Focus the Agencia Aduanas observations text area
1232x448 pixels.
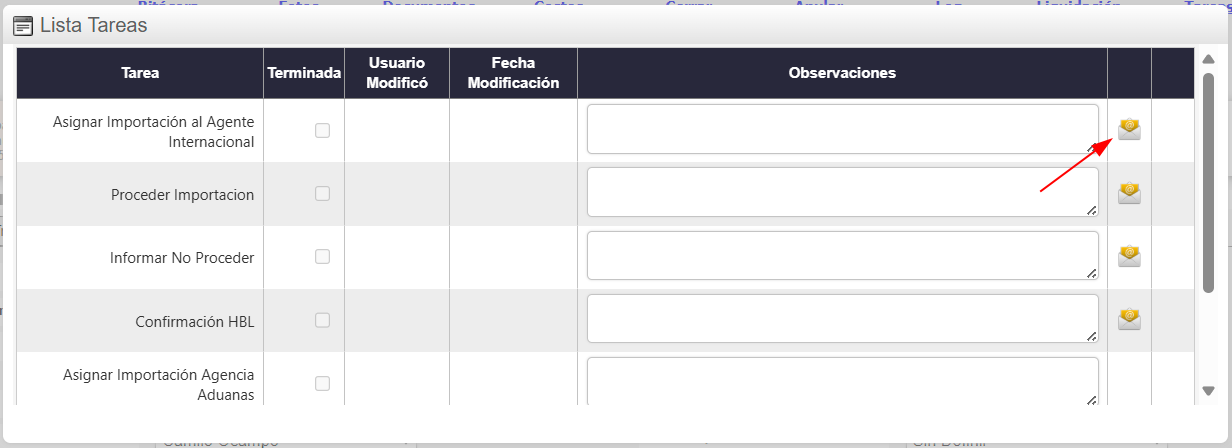pyautogui.click(x=842, y=381)
